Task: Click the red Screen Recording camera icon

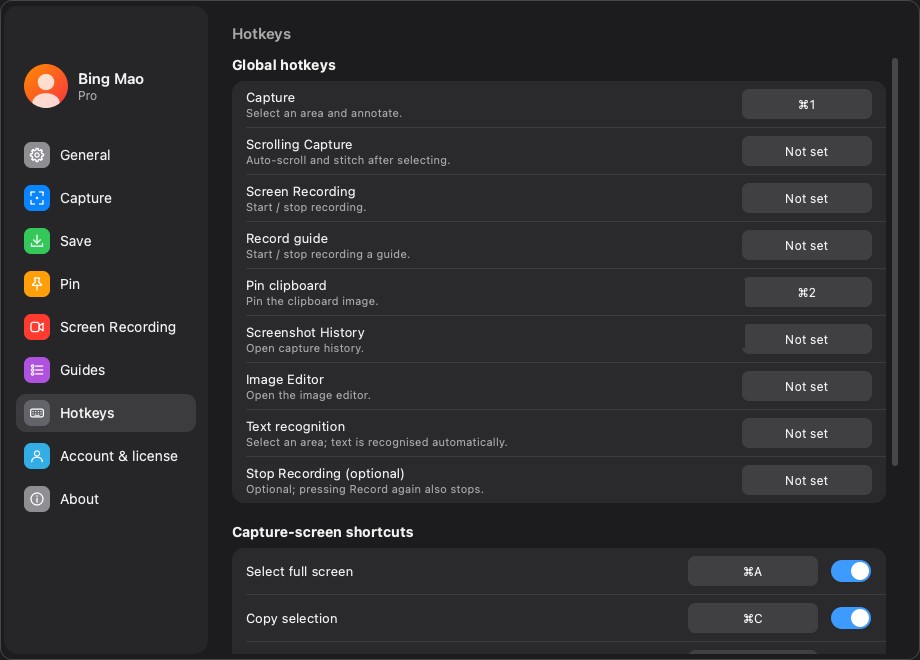Action: pos(37,327)
